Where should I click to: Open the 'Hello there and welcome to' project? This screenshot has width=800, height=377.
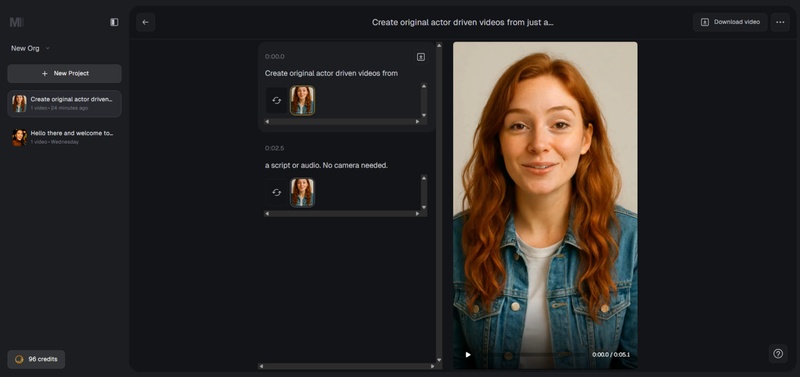tap(64, 137)
